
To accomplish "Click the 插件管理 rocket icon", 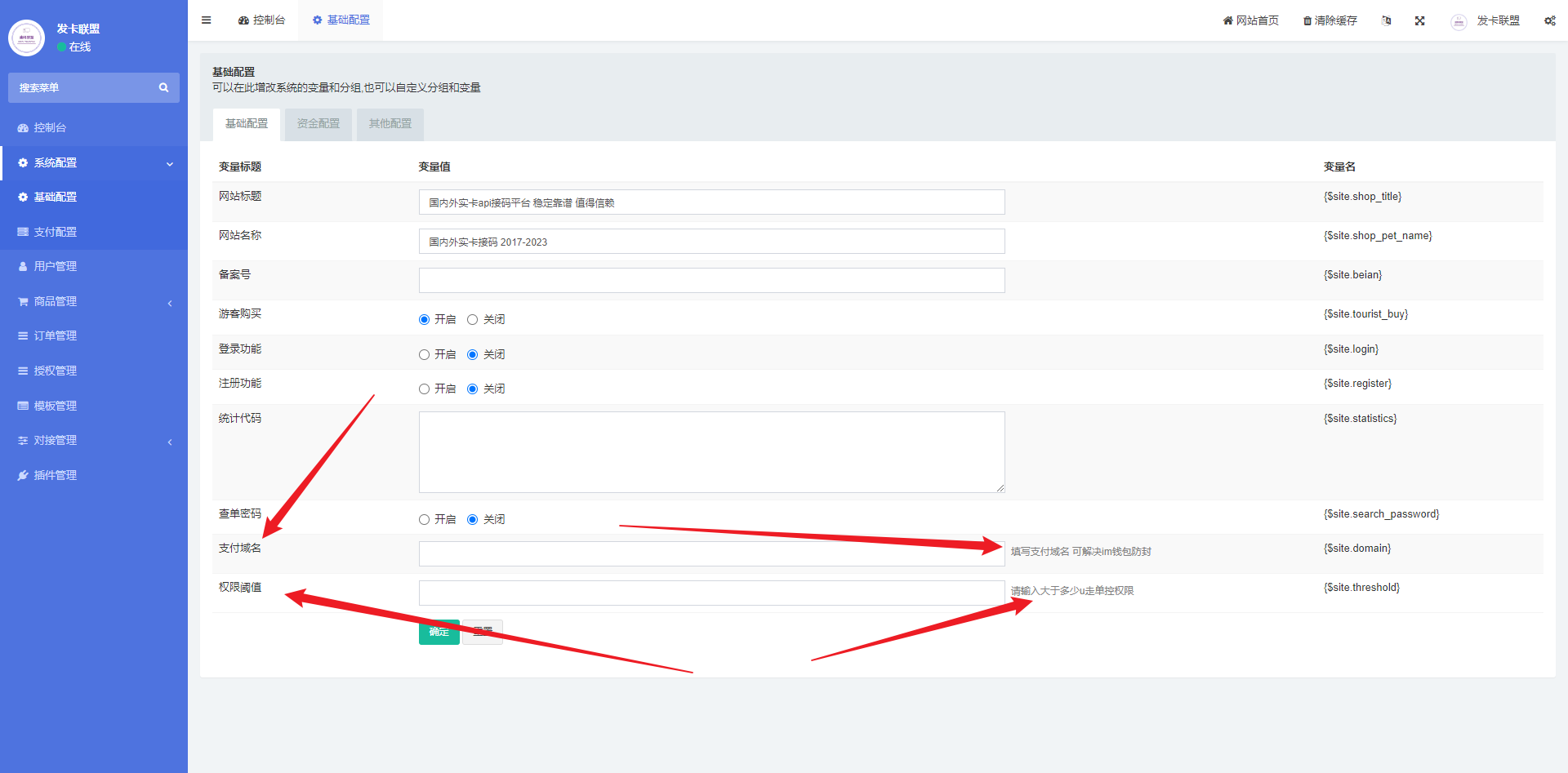I will pyautogui.click(x=23, y=476).
